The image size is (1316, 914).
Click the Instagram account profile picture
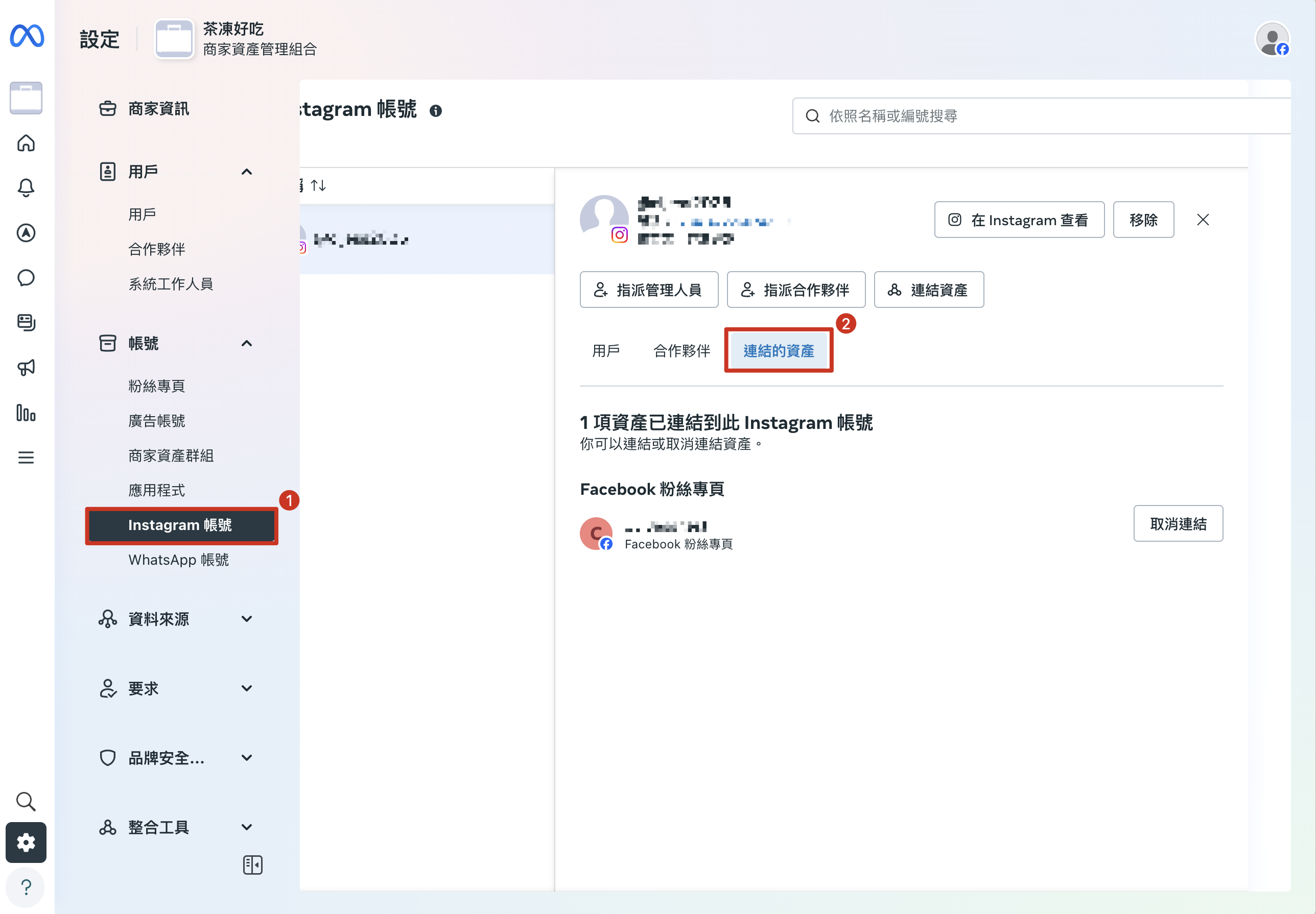[604, 219]
